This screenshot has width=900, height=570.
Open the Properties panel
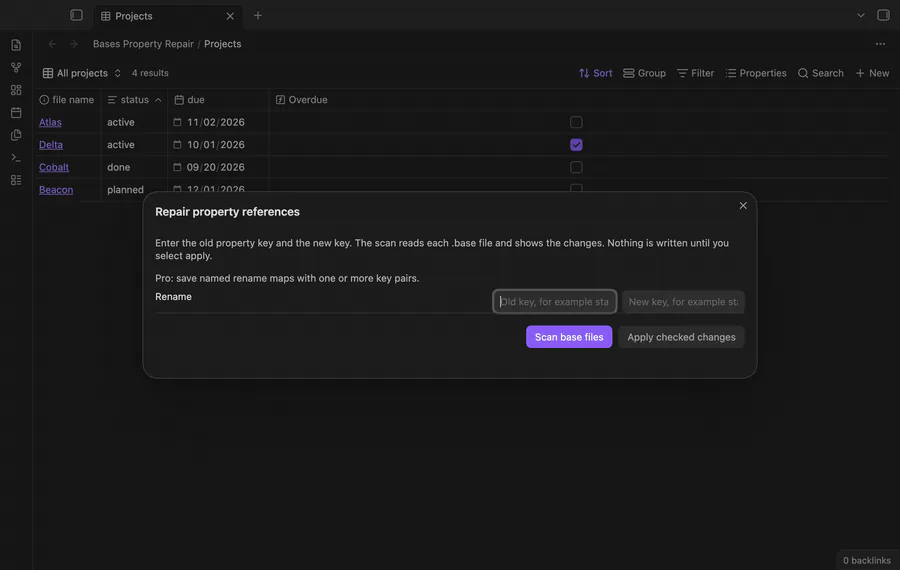(x=755, y=73)
